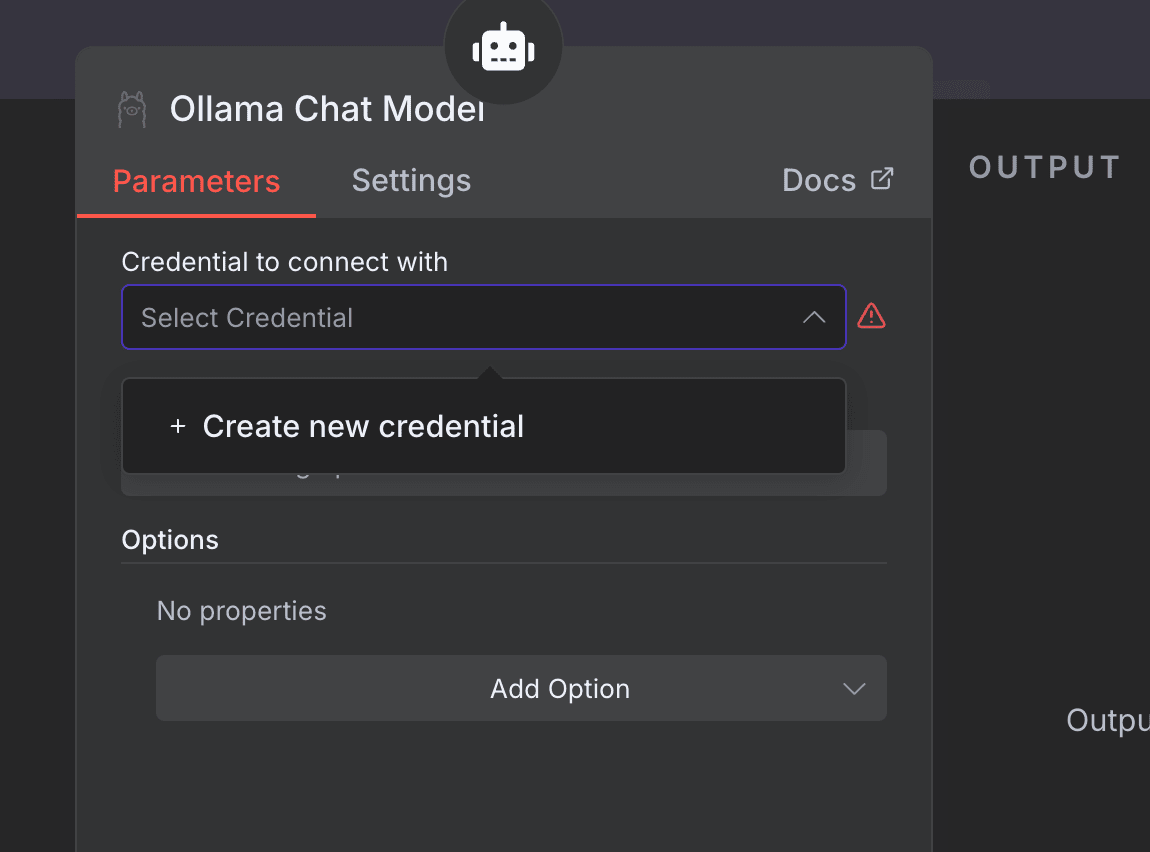Switch to the Parameters tab
Image resolution: width=1150 pixels, height=852 pixels.
[x=196, y=181]
